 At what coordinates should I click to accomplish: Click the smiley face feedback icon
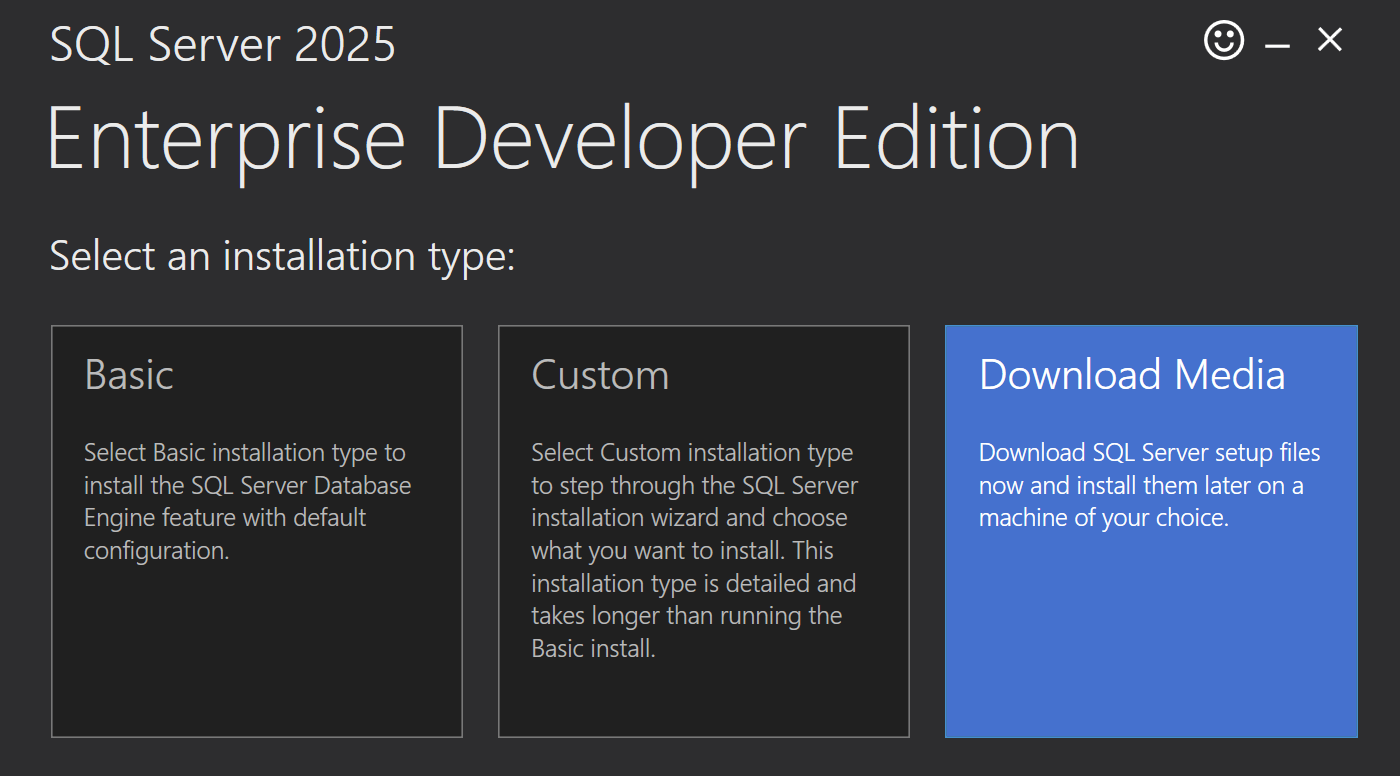pyautogui.click(x=1223, y=41)
